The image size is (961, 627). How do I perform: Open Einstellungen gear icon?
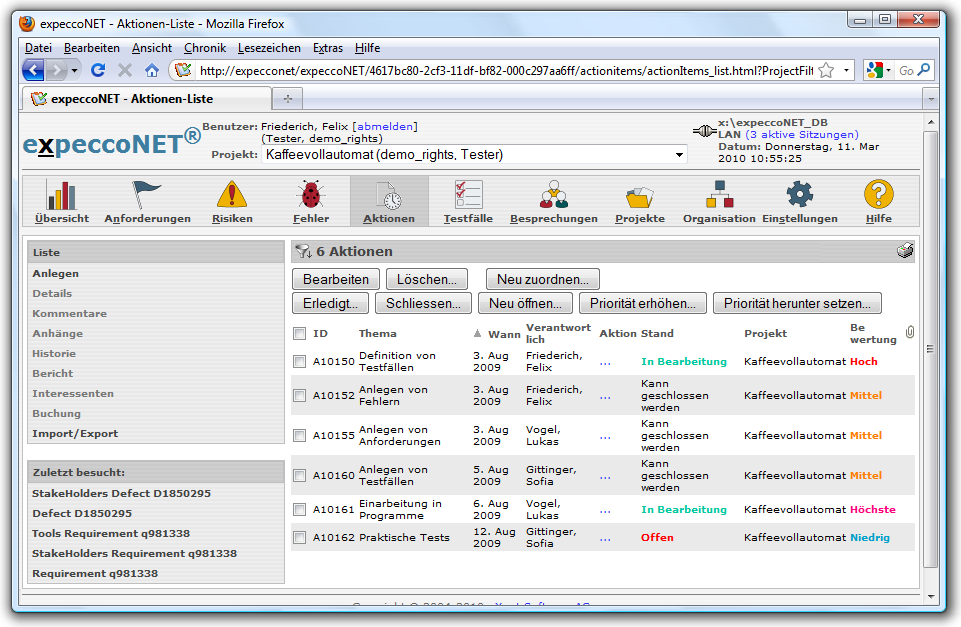[x=800, y=195]
